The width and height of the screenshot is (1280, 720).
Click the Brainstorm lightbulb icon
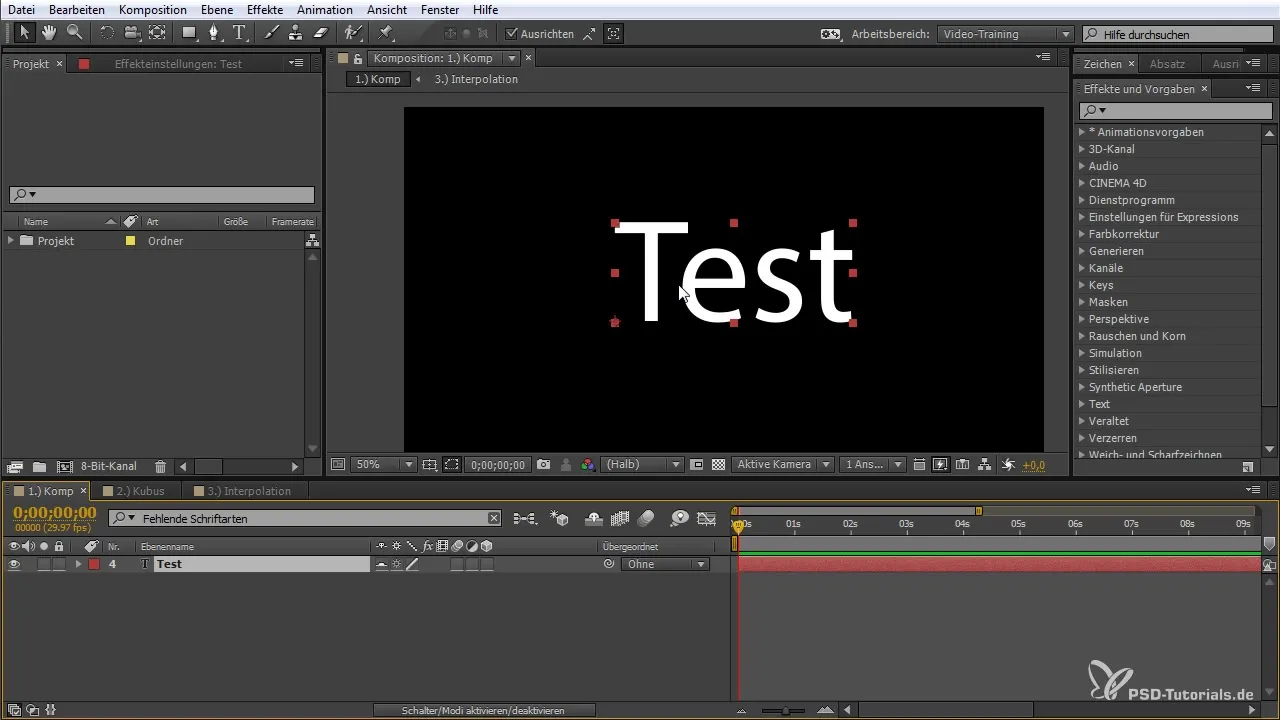tap(679, 518)
